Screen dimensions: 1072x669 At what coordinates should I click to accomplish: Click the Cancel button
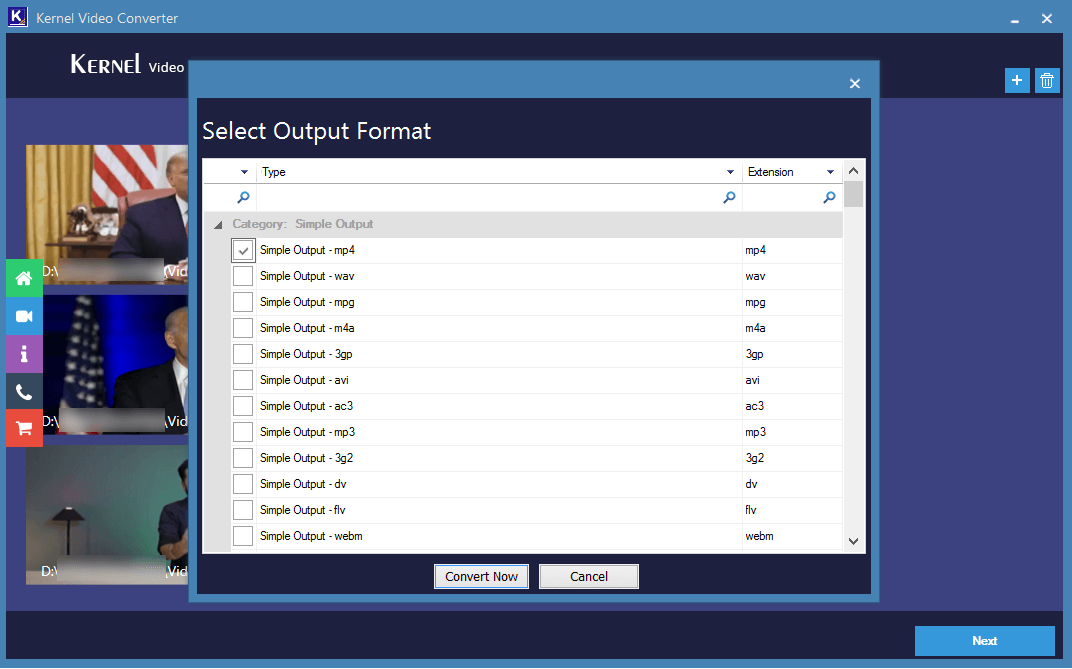point(589,576)
